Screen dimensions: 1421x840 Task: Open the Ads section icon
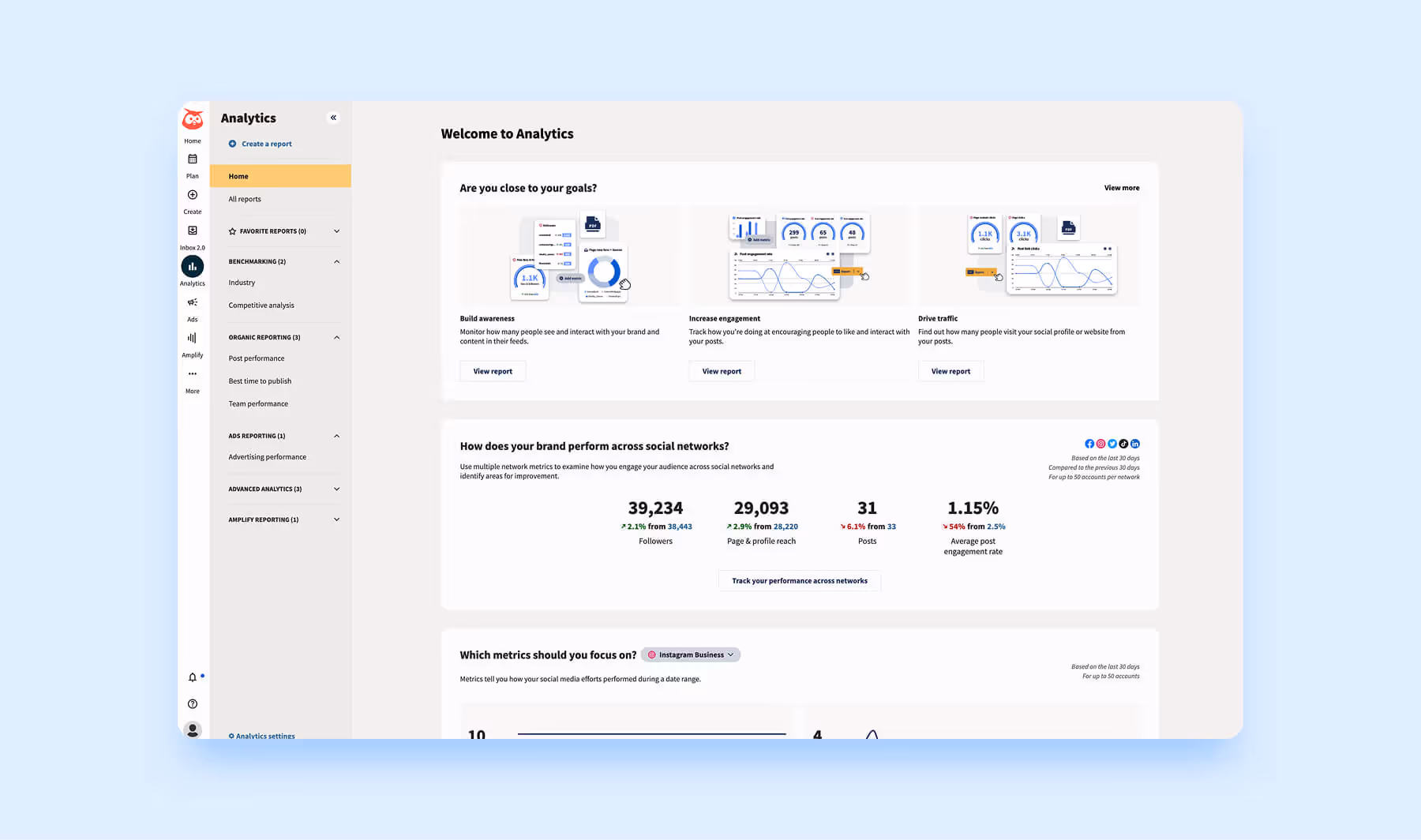coord(192,302)
